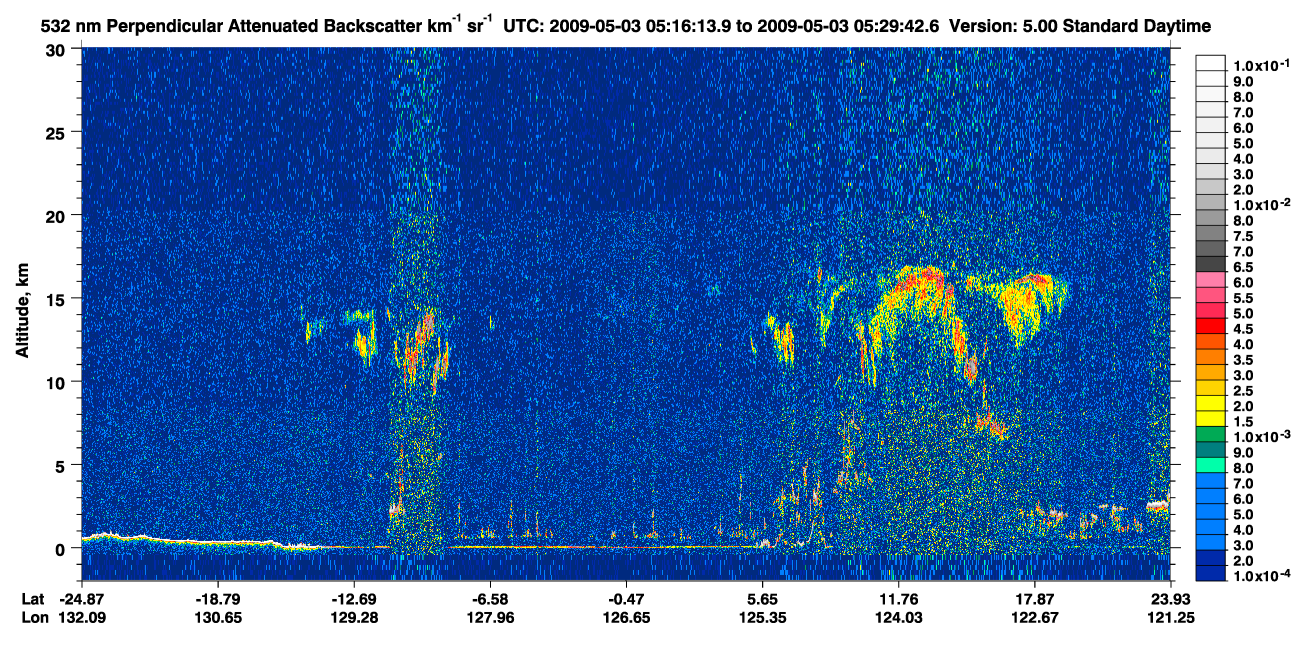Click color bar label '1.0x10-4' at bottom
This screenshot has height=667, width=1300.
(1260, 577)
